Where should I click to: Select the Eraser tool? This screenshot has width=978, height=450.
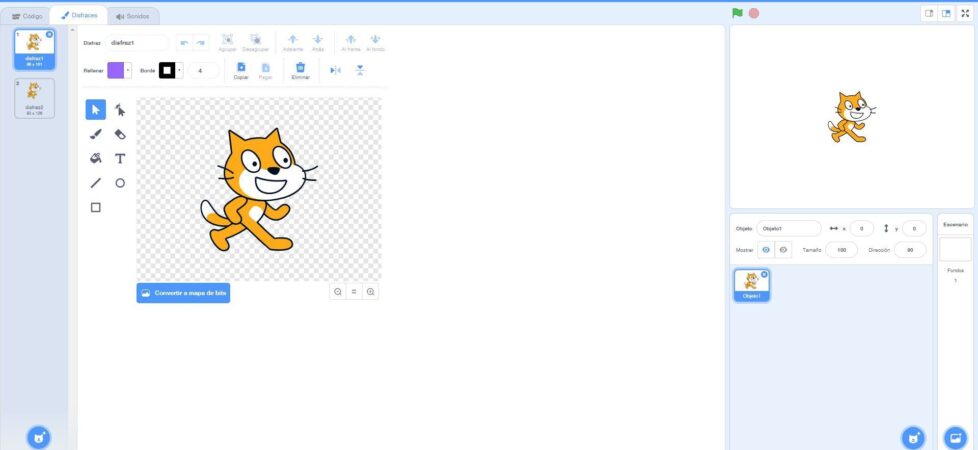coord(120,134)
